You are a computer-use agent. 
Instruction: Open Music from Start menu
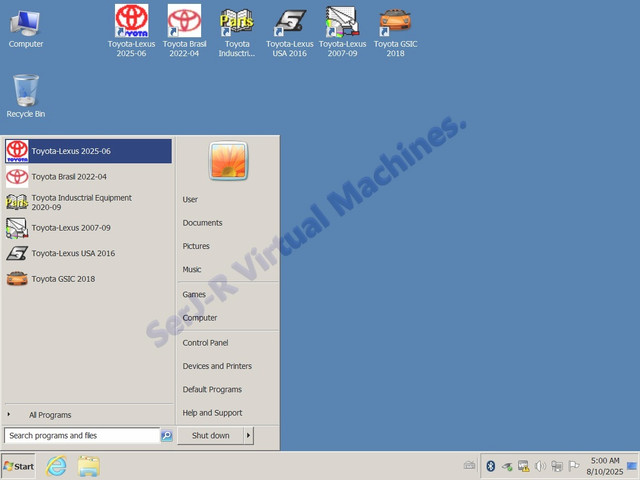click(192, 269)
